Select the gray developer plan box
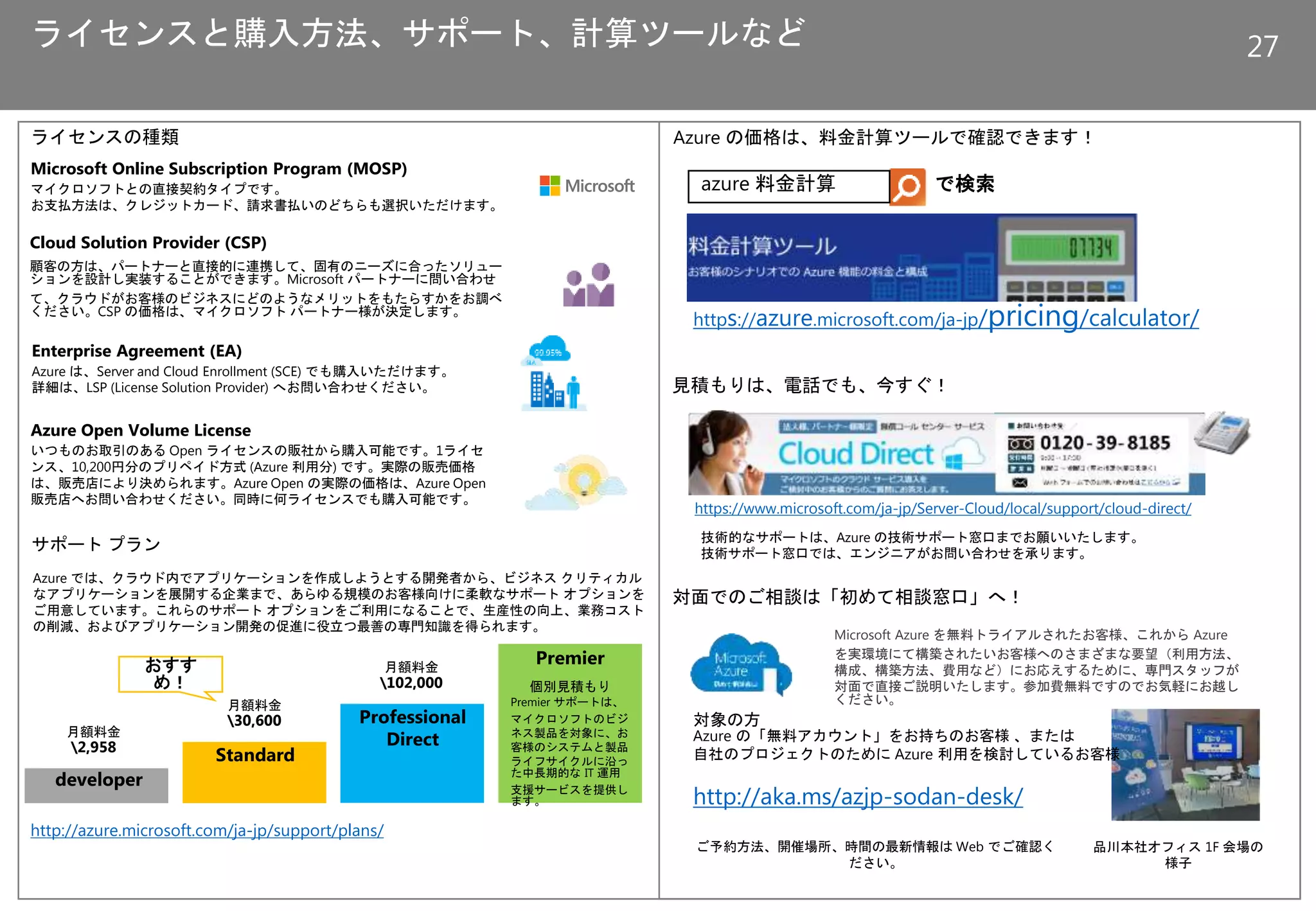The image size is (1316, 911). [96, 785]
